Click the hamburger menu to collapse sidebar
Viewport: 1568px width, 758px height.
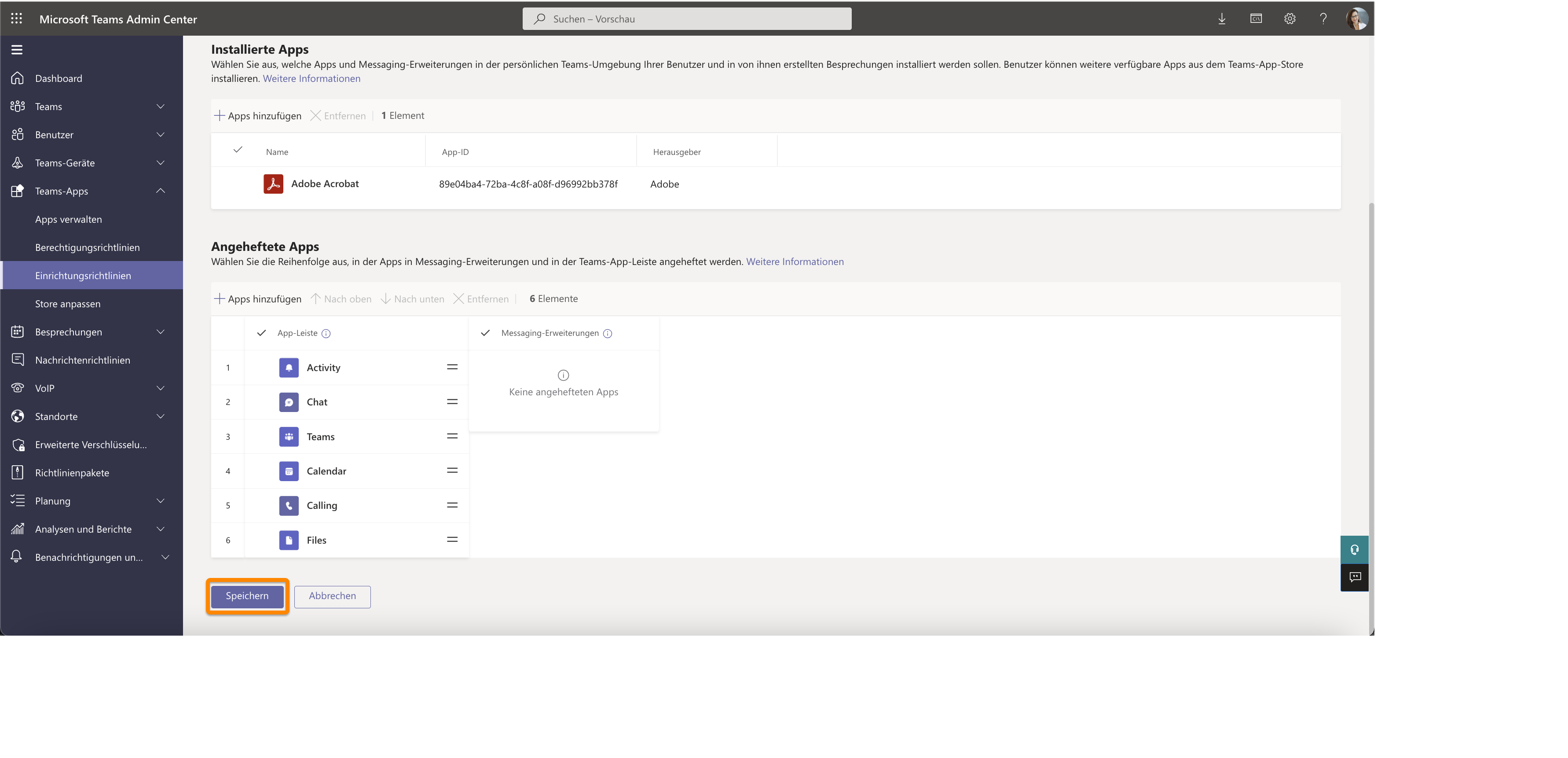16,49
